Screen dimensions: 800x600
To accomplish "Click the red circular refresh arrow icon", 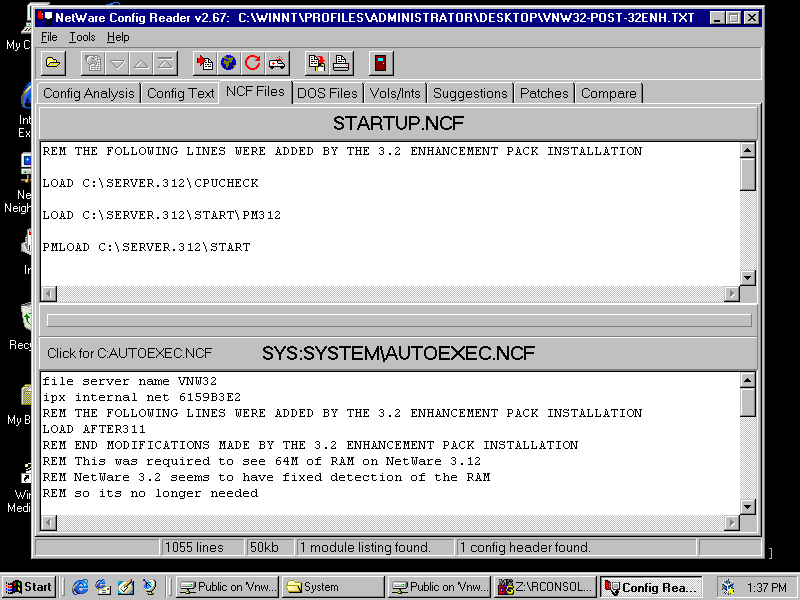I will coord(253,63).
